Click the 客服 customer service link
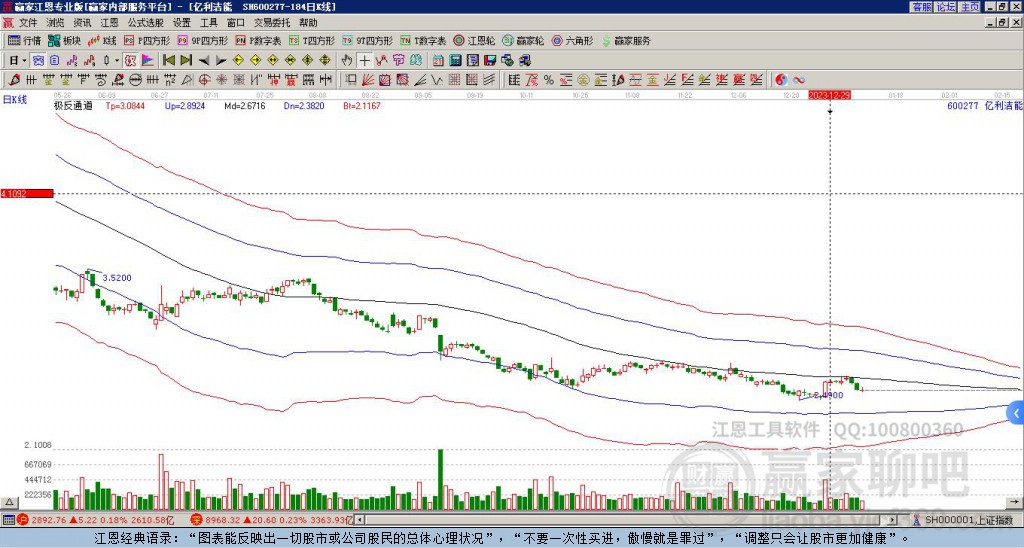The height and width of the screenshot is (548, 1024). (921, 6)
